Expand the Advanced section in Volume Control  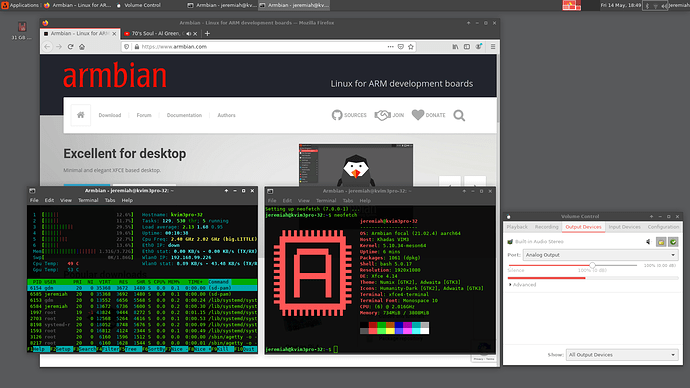click(x=522, y=285)
